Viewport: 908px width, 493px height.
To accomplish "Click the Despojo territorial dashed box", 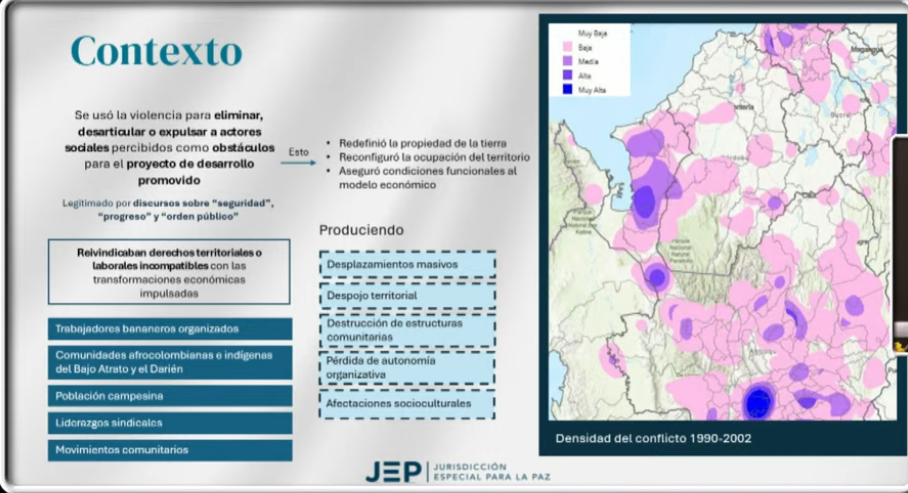I will pos(407,297).
